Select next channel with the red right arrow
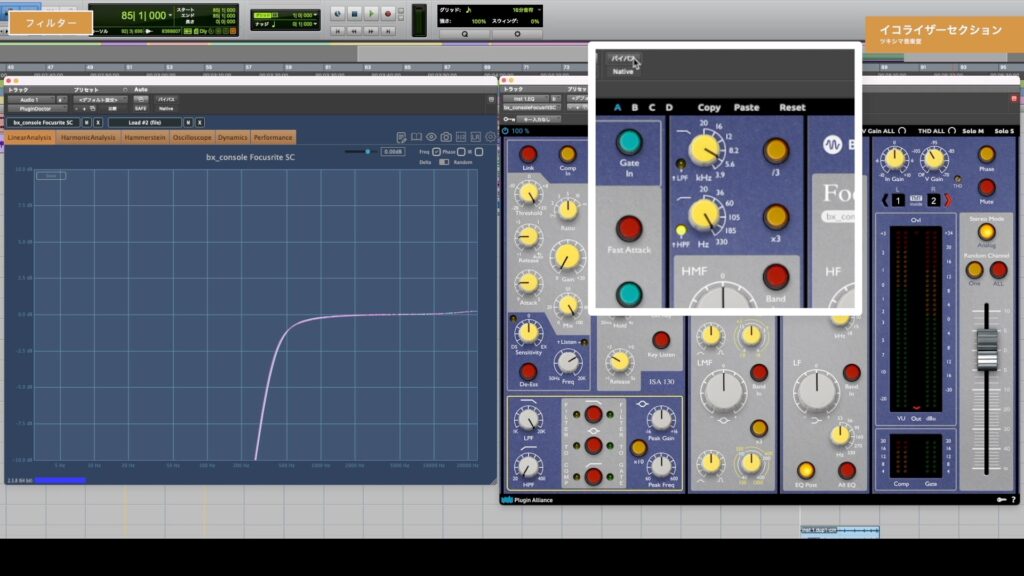Image resolution: width=1024 pixels, height=576 pixels. (948, 200)
